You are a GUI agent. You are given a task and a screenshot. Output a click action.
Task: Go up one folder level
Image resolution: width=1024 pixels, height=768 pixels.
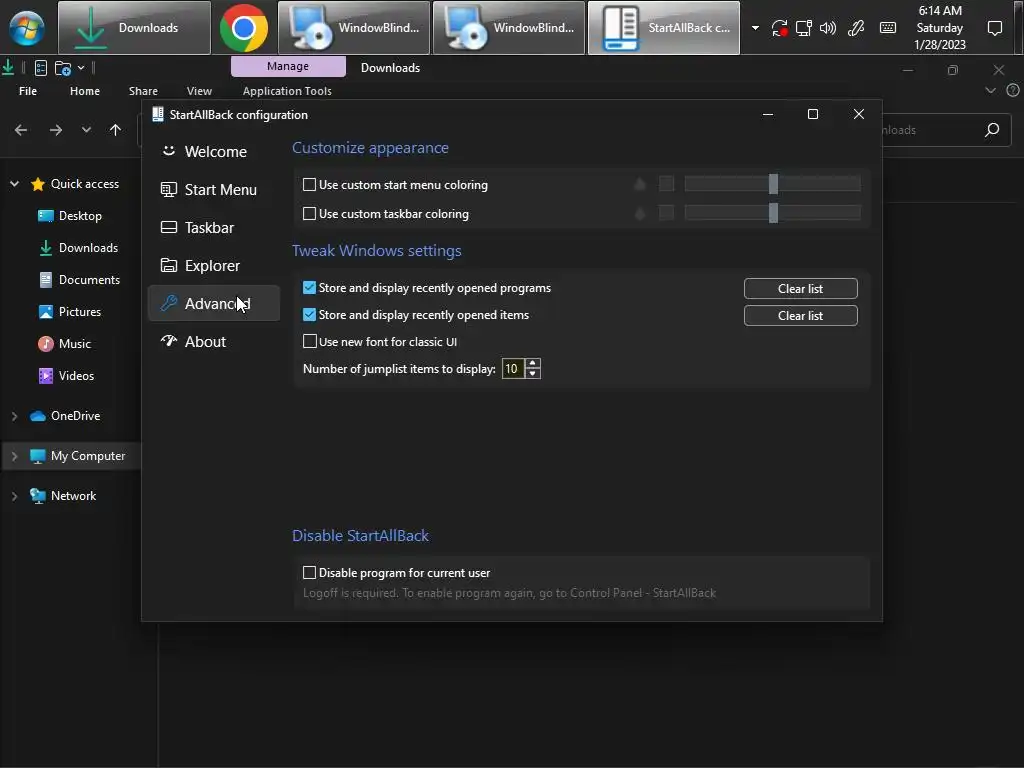[x=116, y=130]
